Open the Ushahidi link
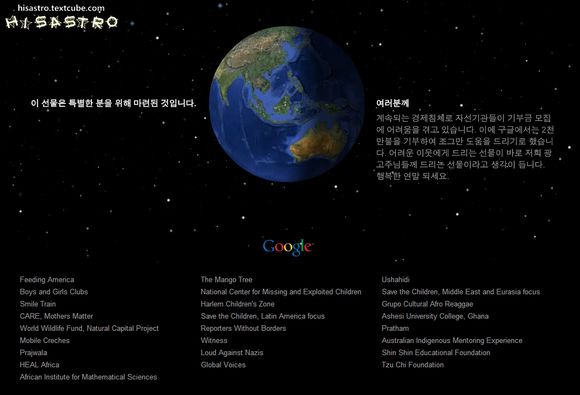 click(x=395, y=280)
